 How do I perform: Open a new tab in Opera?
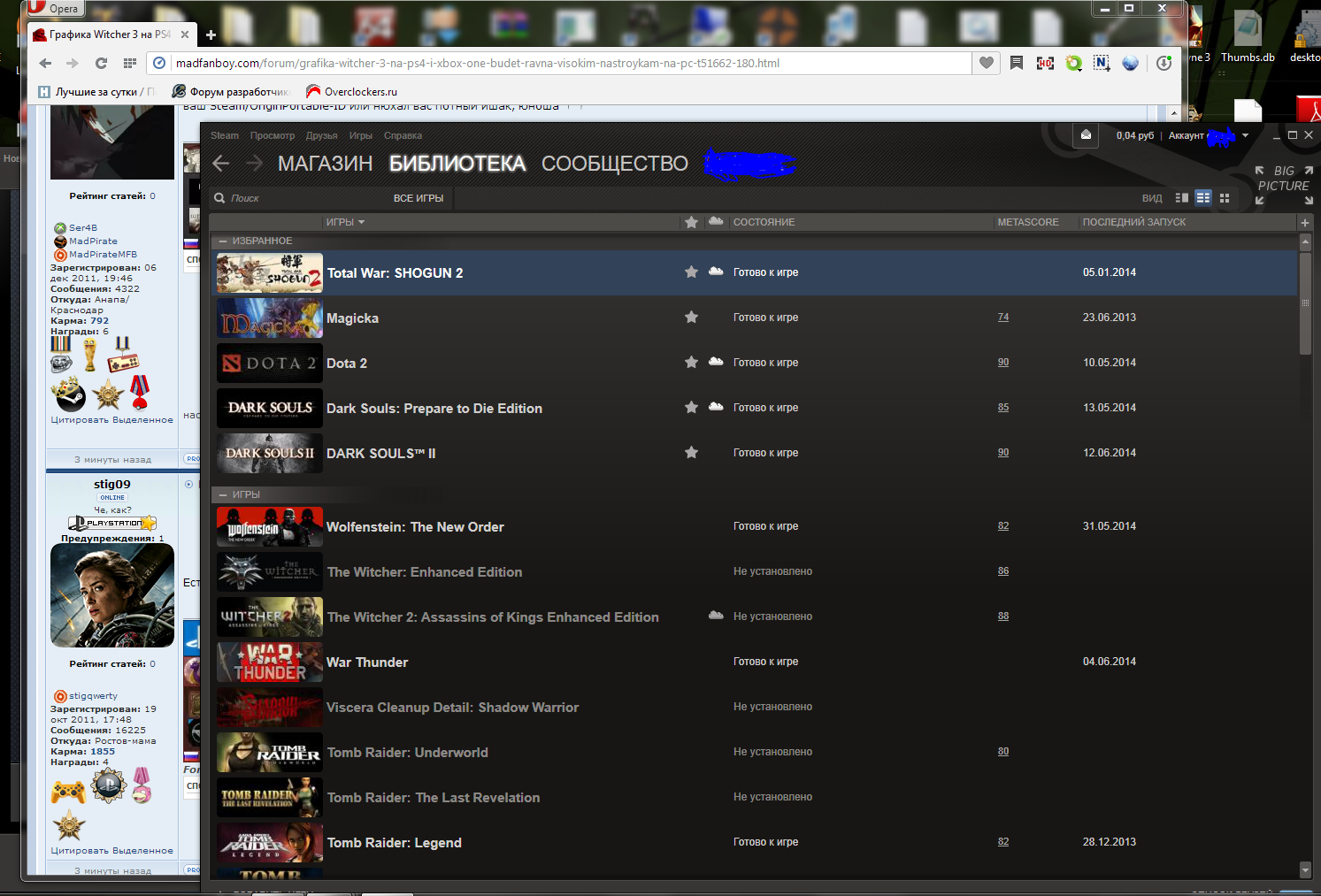click(x=211, y=35)
